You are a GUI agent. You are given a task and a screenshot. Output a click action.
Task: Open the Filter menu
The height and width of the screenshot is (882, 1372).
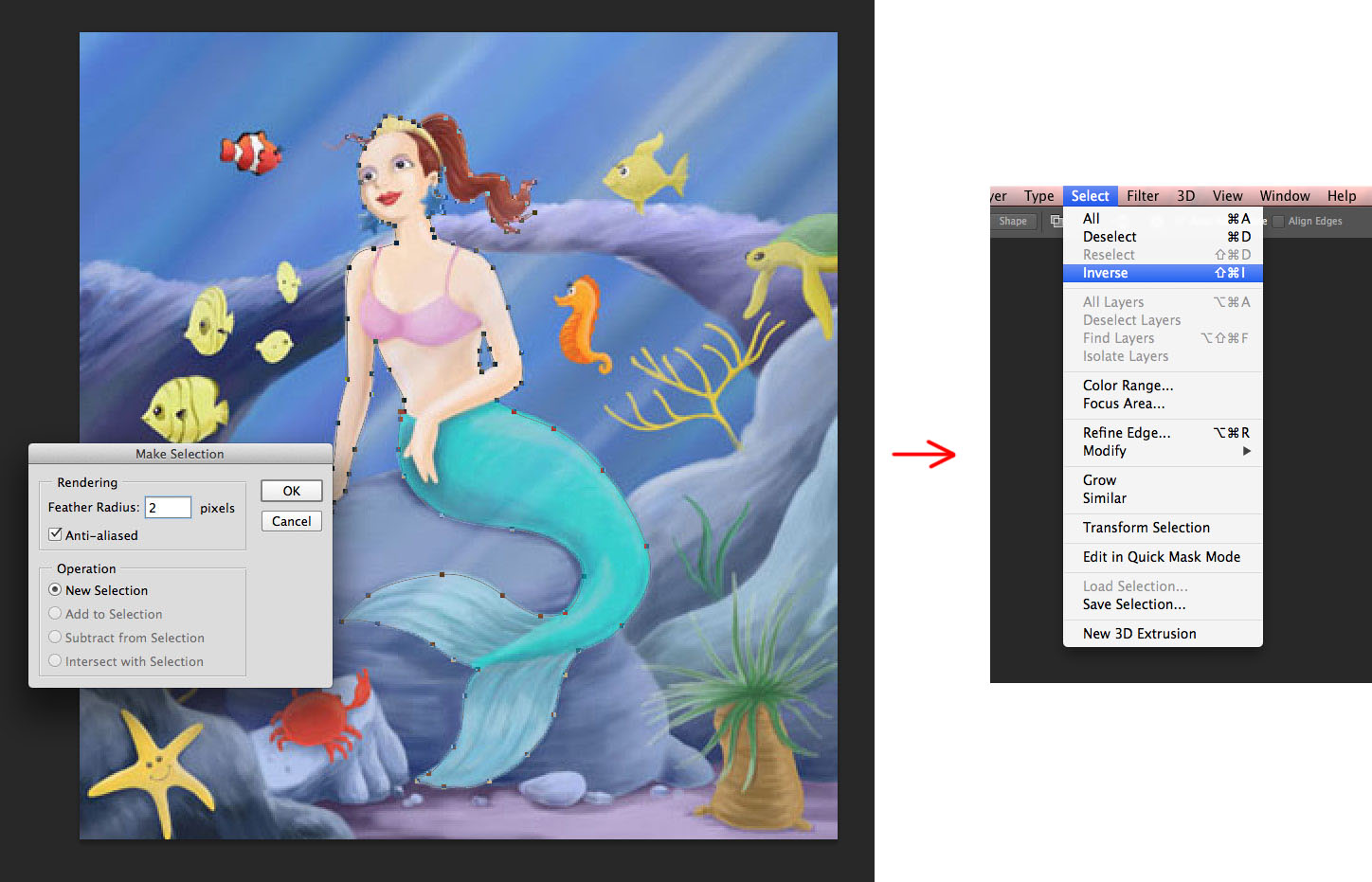click(x=1142, y=196)
